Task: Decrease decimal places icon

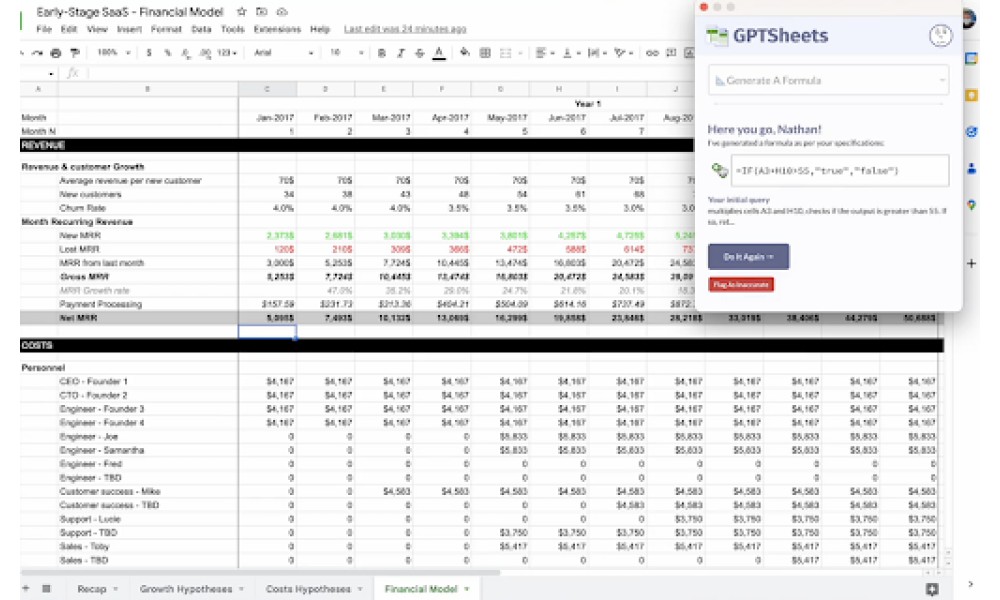Action: tap(186, 53)
